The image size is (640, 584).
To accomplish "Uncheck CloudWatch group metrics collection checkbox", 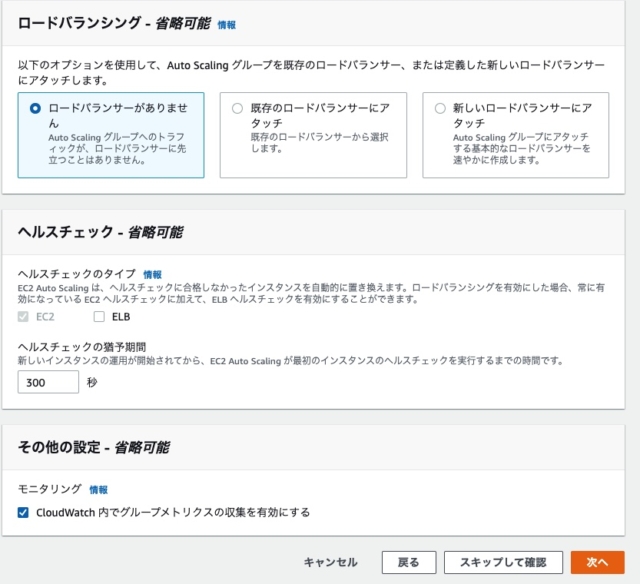I will click(x=23, y=512).
